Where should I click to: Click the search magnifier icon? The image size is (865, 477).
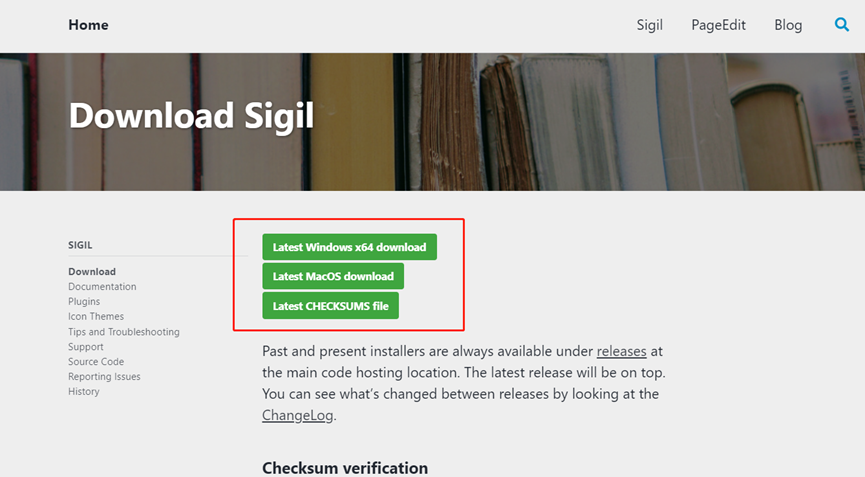(x=842, y=25)
